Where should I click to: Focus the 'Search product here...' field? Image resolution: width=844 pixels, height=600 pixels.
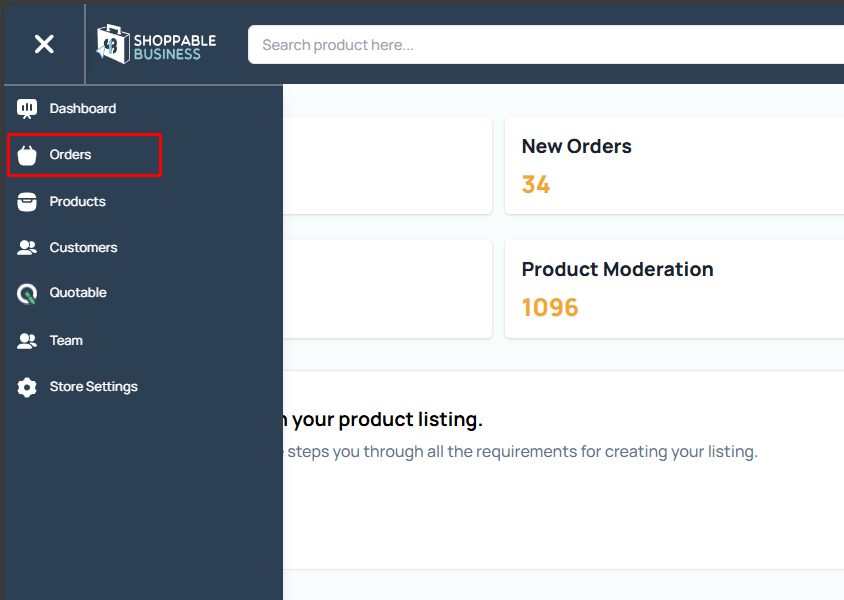(545, 45)
